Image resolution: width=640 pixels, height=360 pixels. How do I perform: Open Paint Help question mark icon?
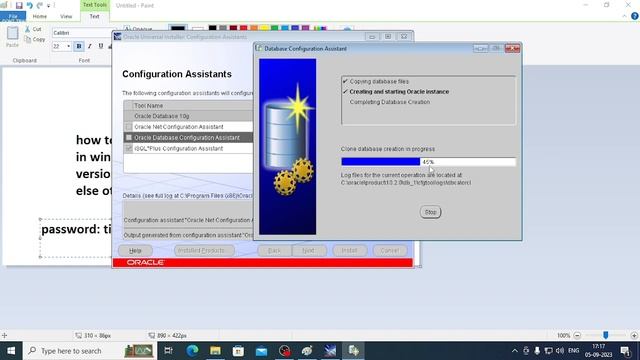pyautogui.click(x=635, y=16)
